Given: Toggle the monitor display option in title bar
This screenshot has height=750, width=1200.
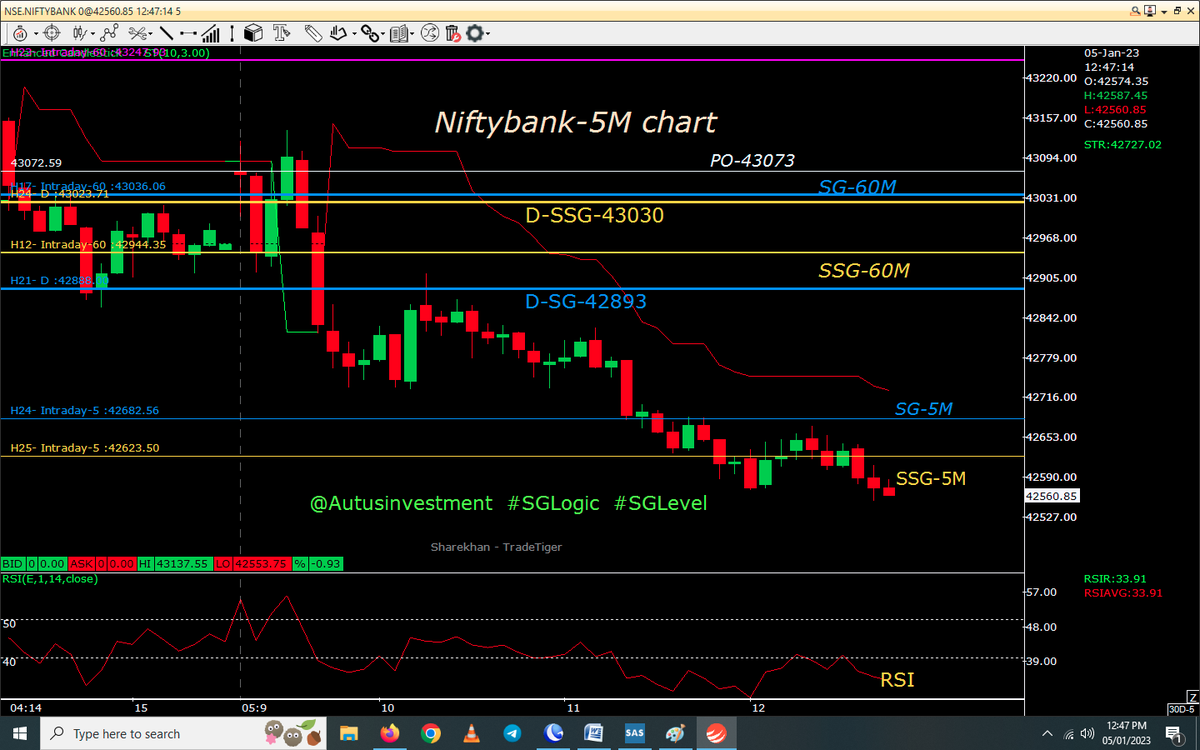Looking at the screenshot, I should [x=1150, y=8].
